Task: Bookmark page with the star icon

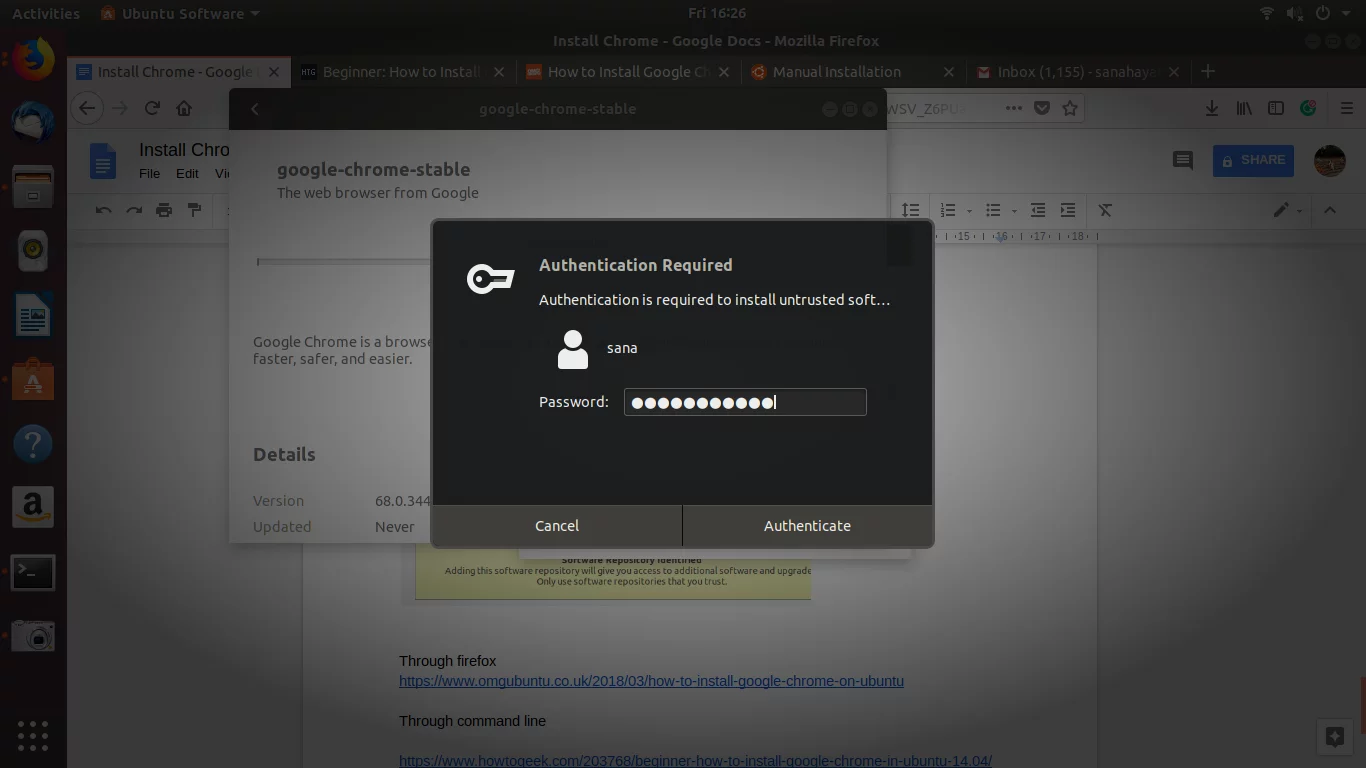Action: [1070, 108]
